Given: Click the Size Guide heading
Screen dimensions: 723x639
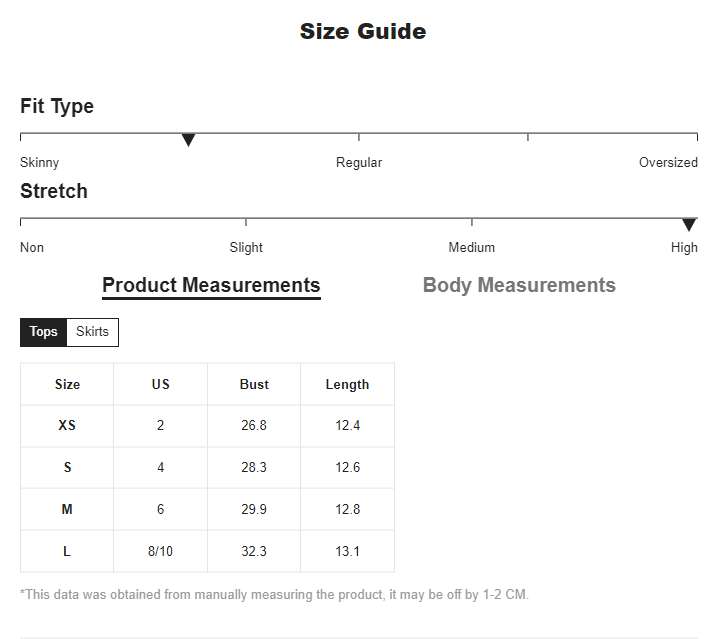Looking at the screenshot, I should tap(363, 31).
